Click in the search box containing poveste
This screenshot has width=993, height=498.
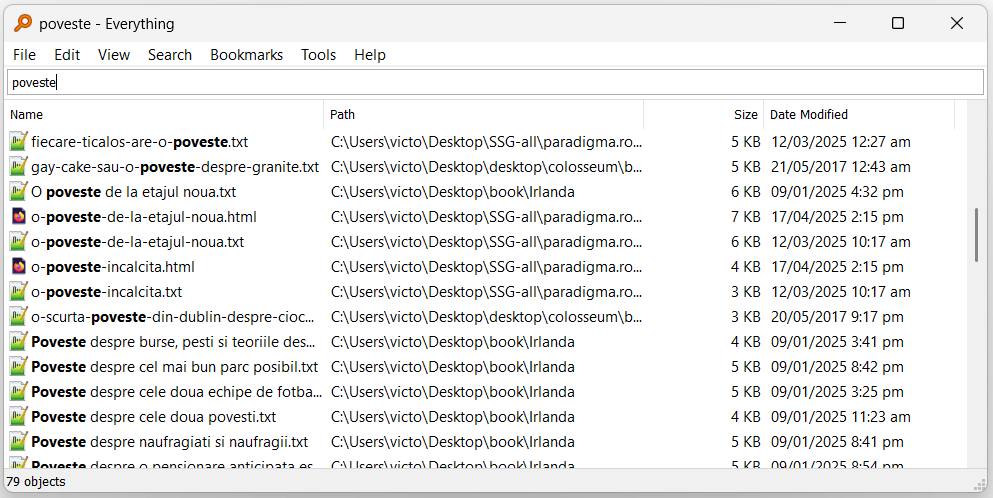[496, 82]
